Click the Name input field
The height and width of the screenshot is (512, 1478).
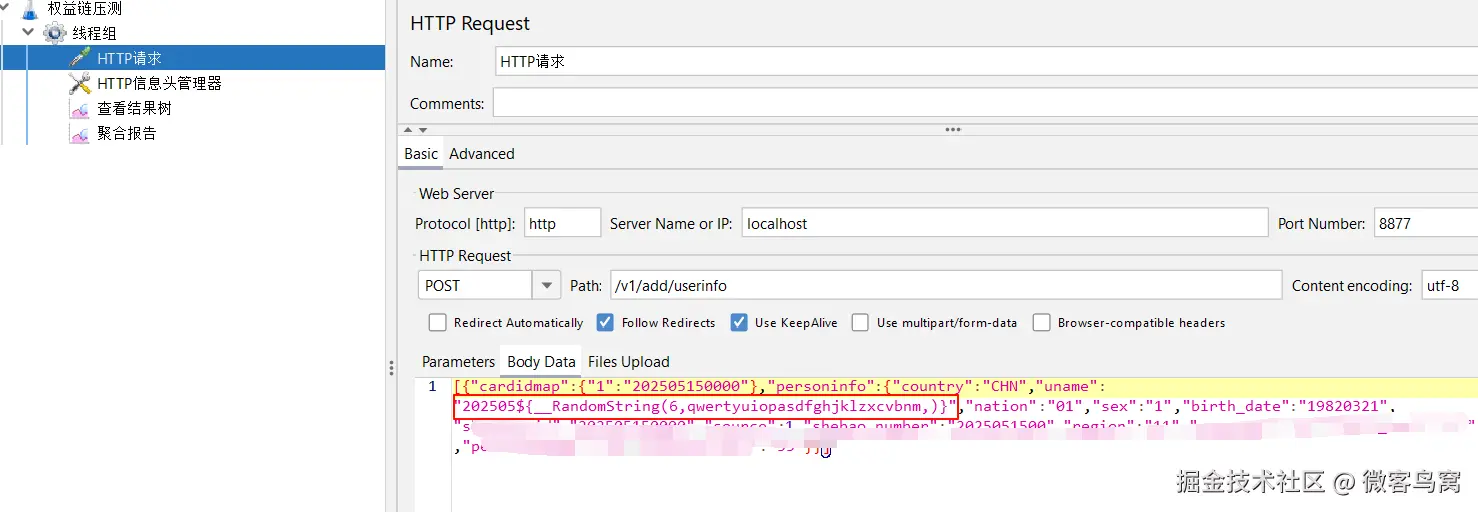986,61
